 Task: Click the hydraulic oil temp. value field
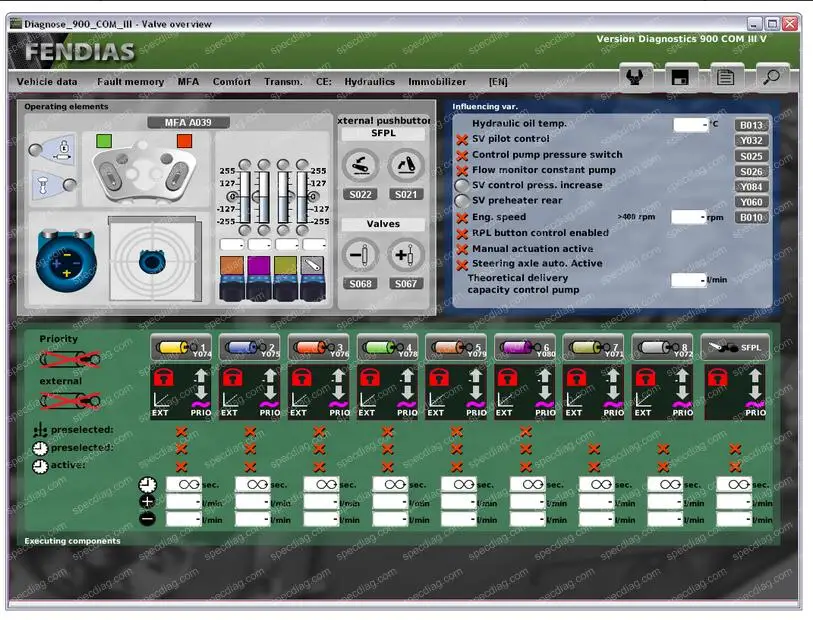click(x=690, y=124)
